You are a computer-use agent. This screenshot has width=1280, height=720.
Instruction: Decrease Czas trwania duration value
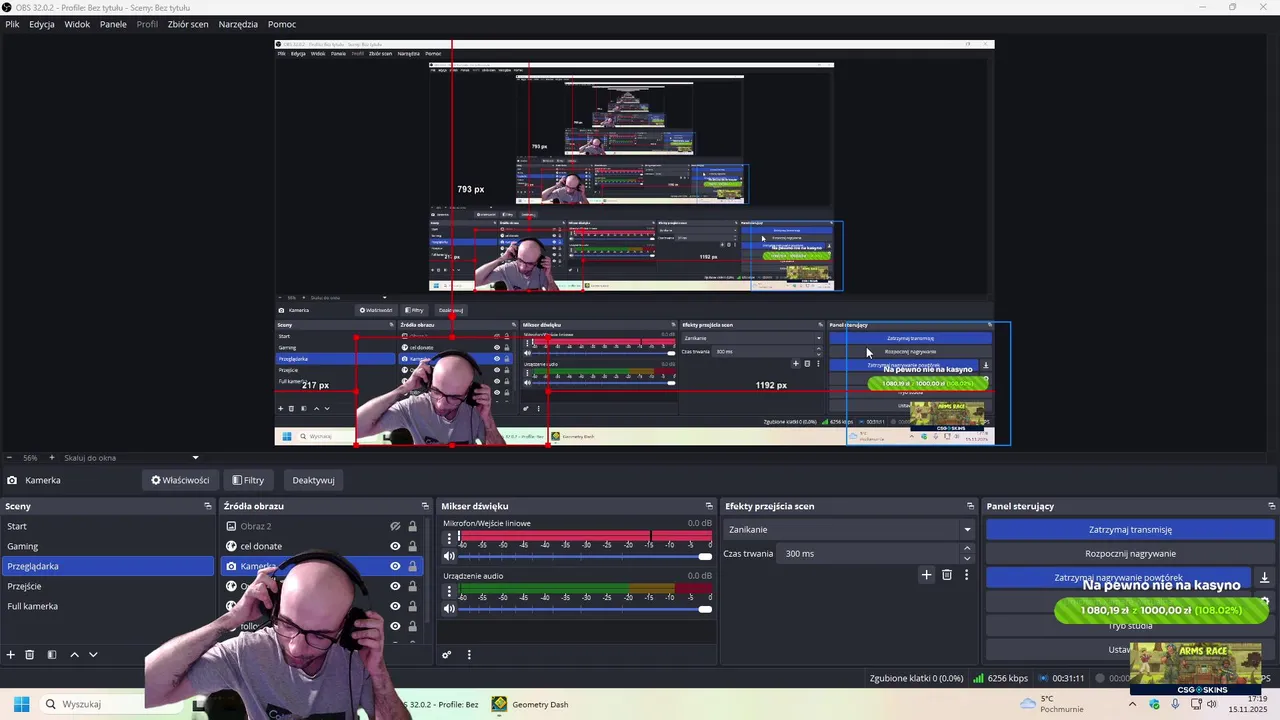pyautogui.click(x=967, y=558)
